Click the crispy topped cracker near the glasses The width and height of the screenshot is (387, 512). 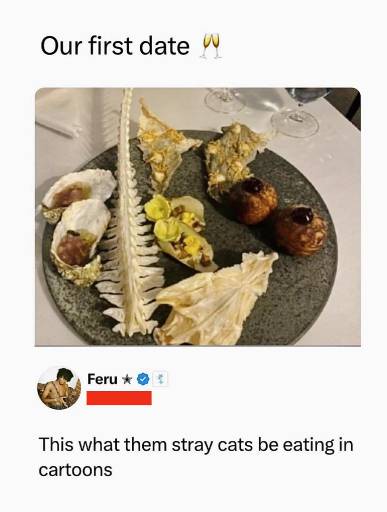(237, 157)
